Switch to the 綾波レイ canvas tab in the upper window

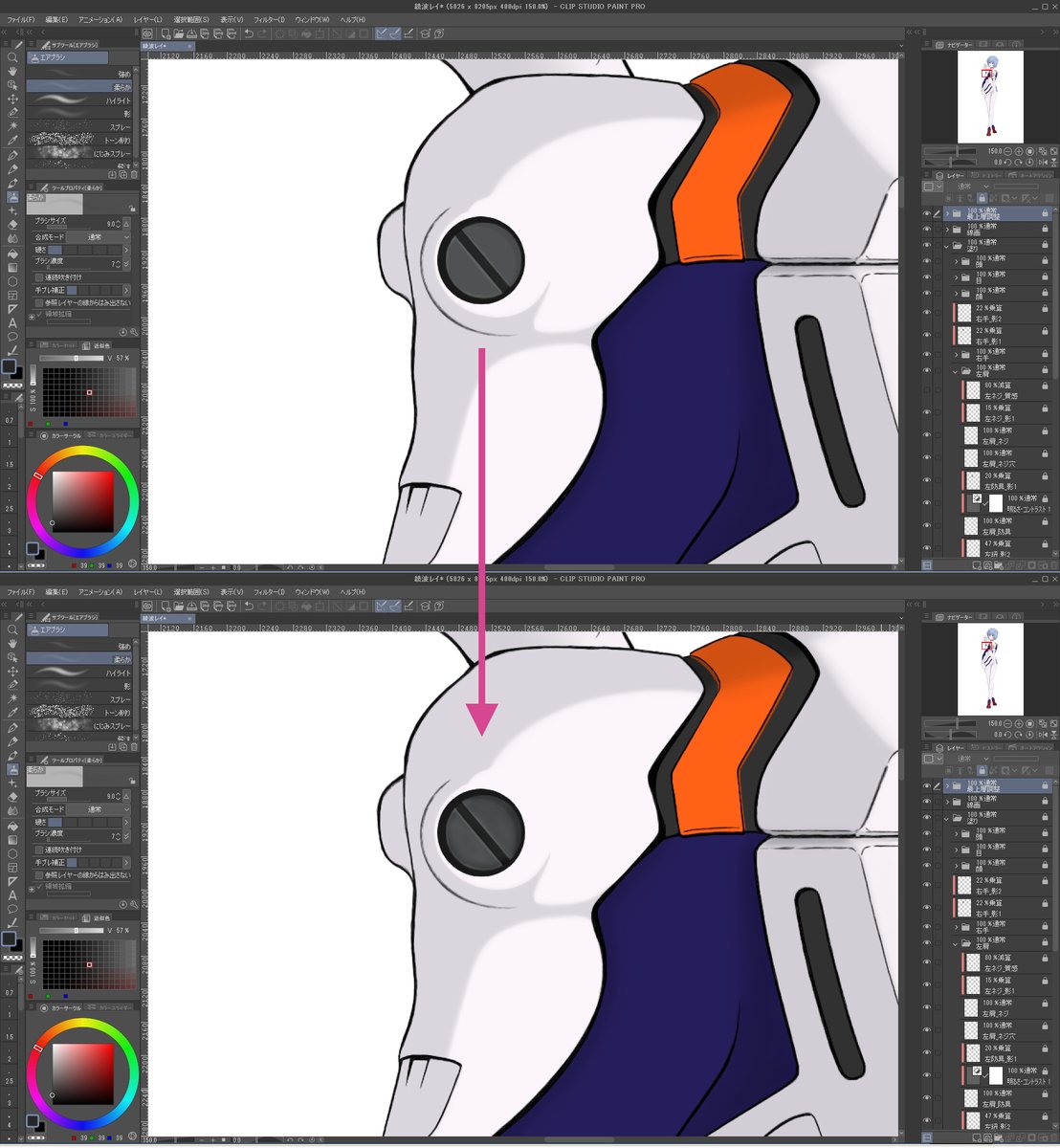(167, 45)
